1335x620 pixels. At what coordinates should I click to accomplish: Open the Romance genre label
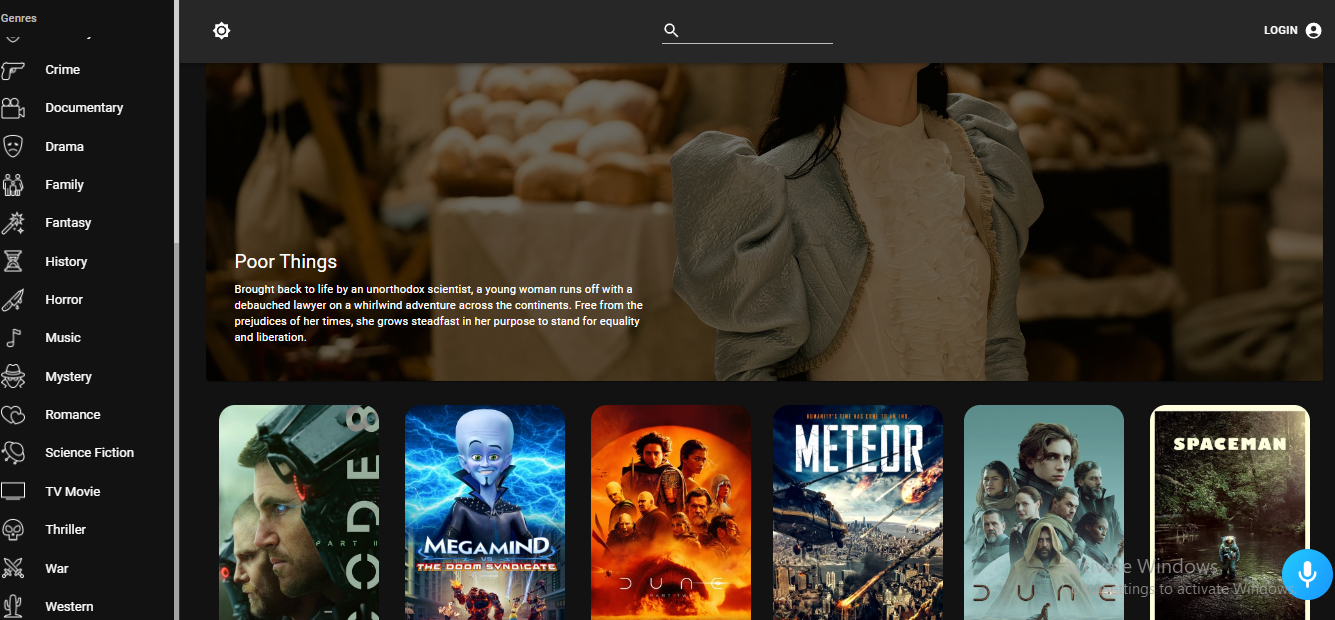click(x=73, y=415)
